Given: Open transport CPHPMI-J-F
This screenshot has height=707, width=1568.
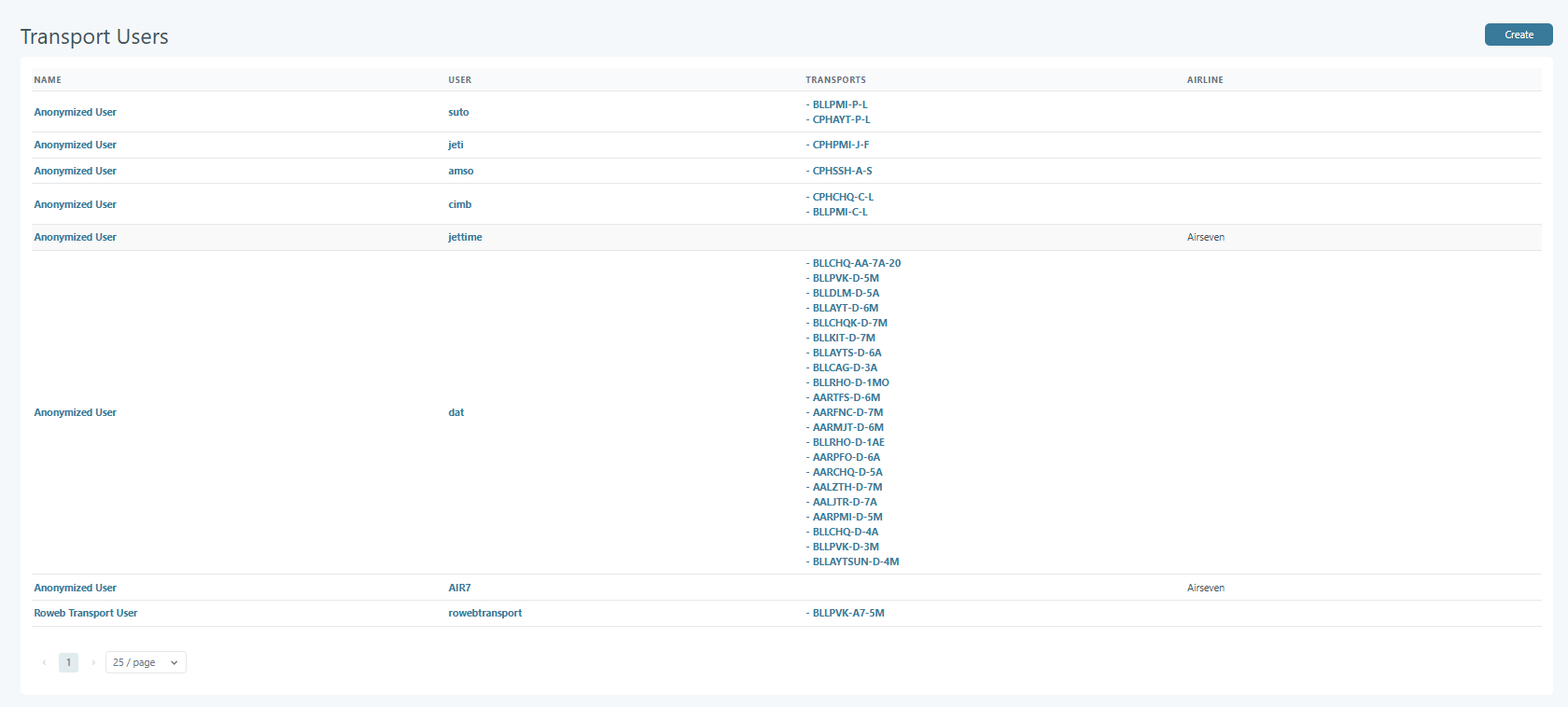Looking at the screenshot, I should [840, 145].
